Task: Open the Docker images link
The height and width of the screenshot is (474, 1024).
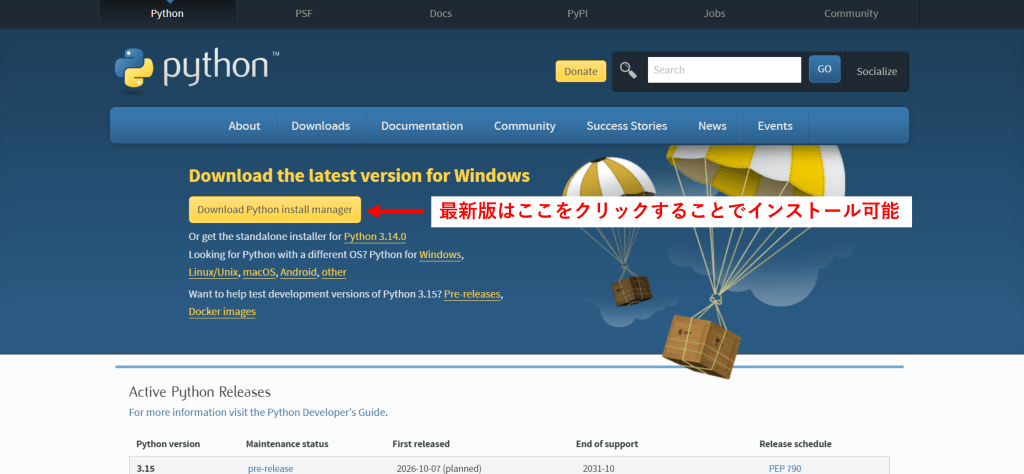Action: click(222, 312)
